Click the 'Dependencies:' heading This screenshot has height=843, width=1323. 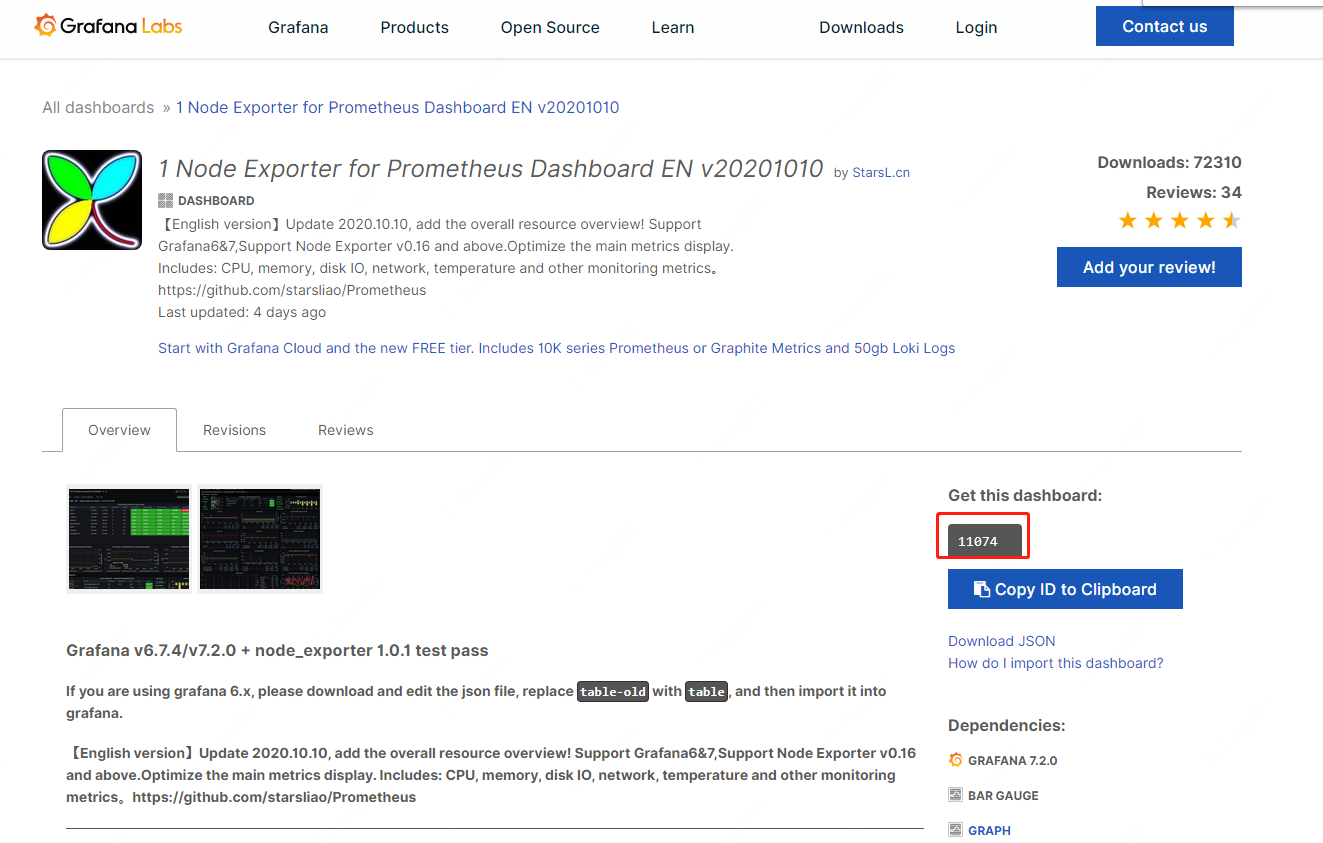1007,725
